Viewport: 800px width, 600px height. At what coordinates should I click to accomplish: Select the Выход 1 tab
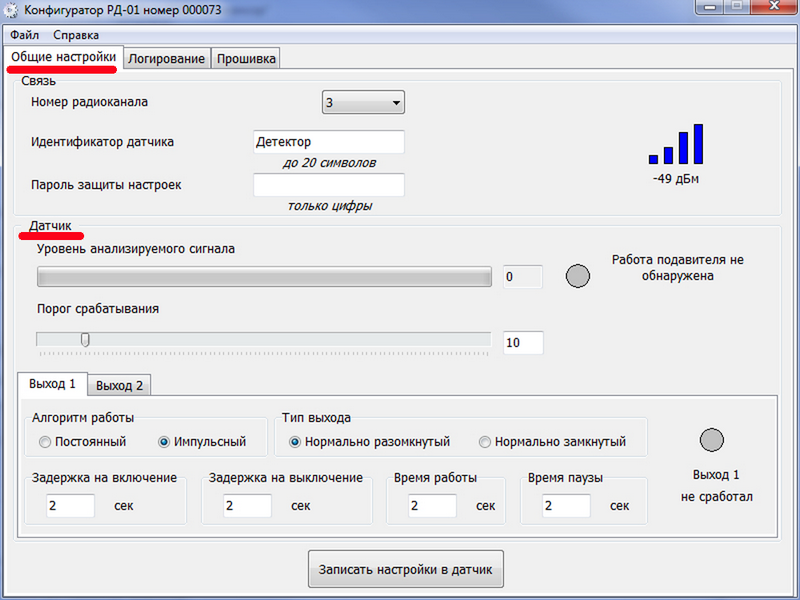click(52, 384)
